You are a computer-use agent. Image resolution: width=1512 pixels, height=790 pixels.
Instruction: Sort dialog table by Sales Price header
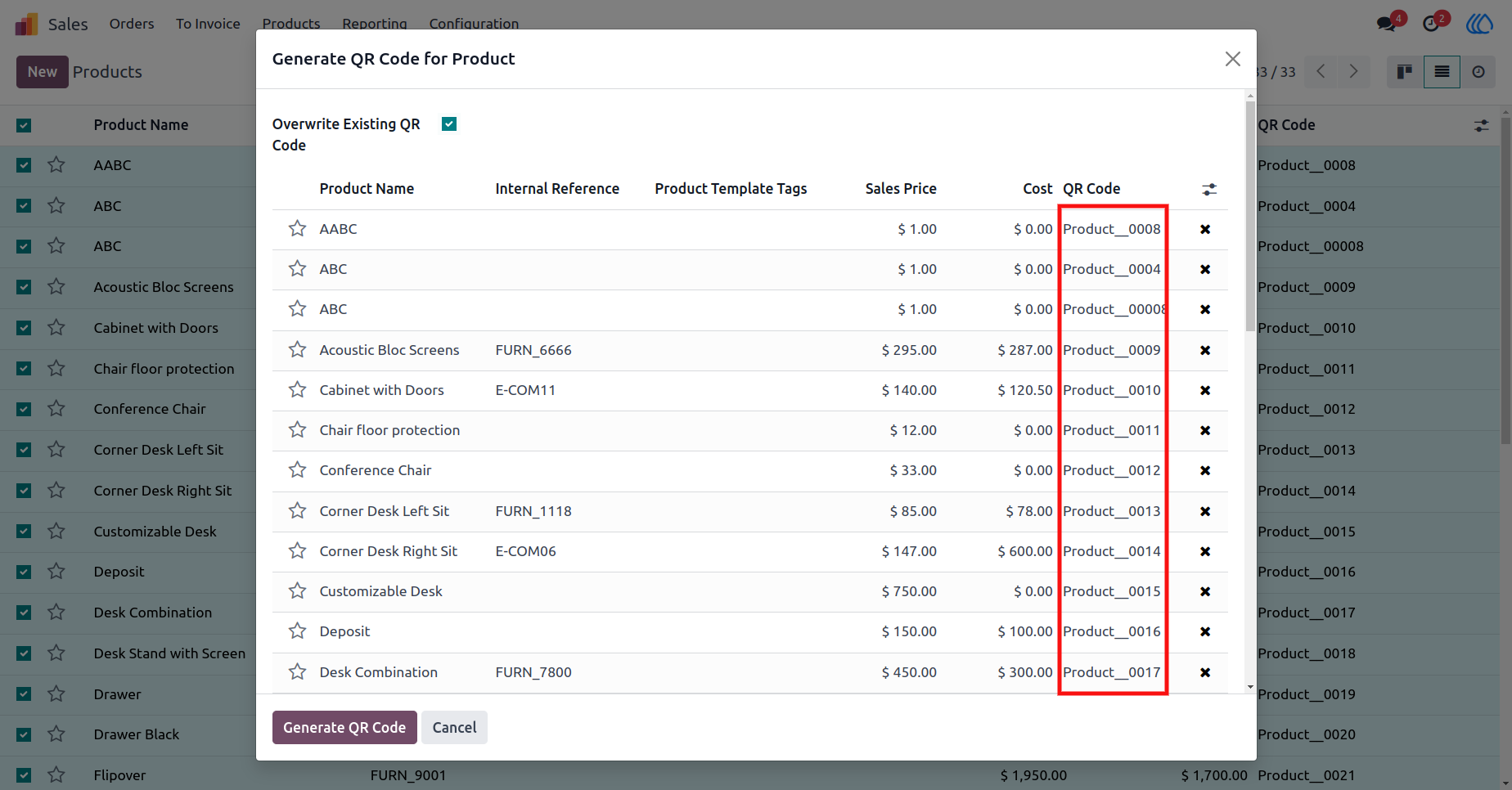tap(901, 189)
